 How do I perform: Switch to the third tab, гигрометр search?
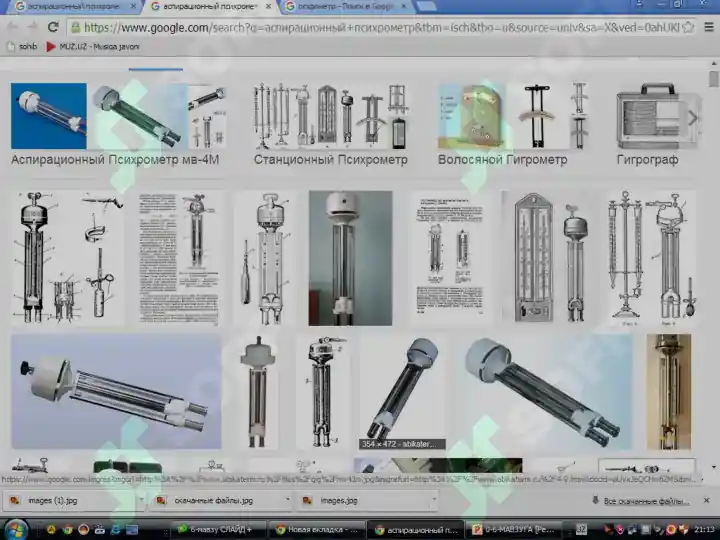(x=344, y=6)
